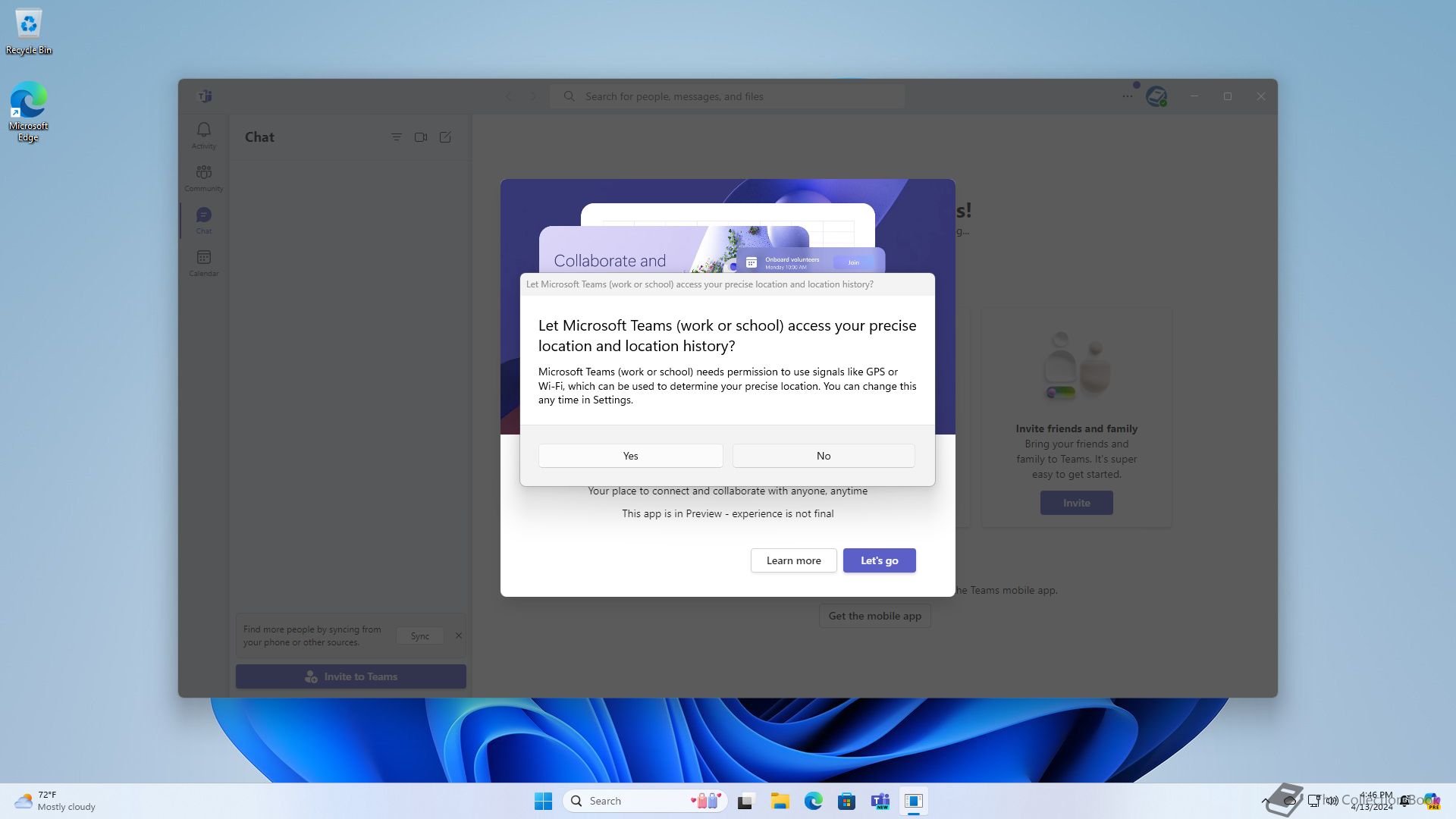This screenshot has width=1456, height=819.
Task: Go back with the Teams back arrow
Action: (x=509, y=96)
